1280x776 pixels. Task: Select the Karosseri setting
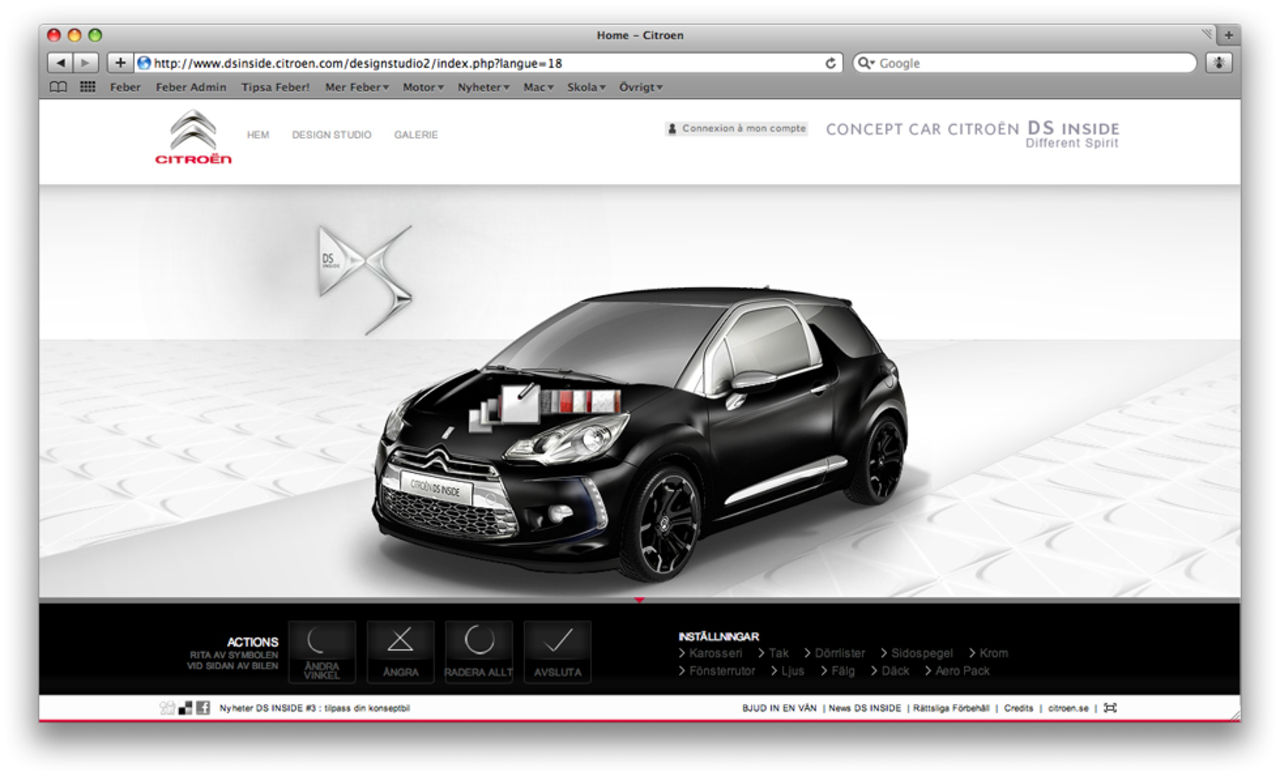tap(715, 653)
